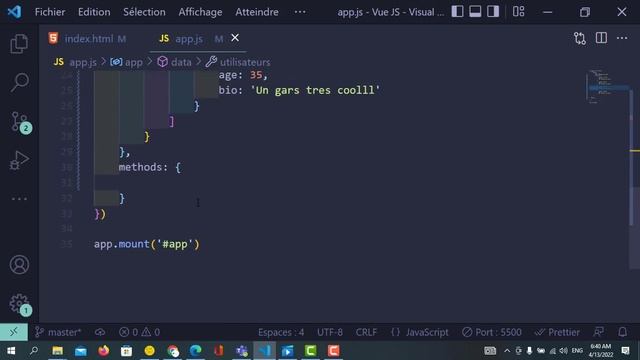Launch Google Chrome from the taskbar
640x360 pixels.
click(173, 351)
